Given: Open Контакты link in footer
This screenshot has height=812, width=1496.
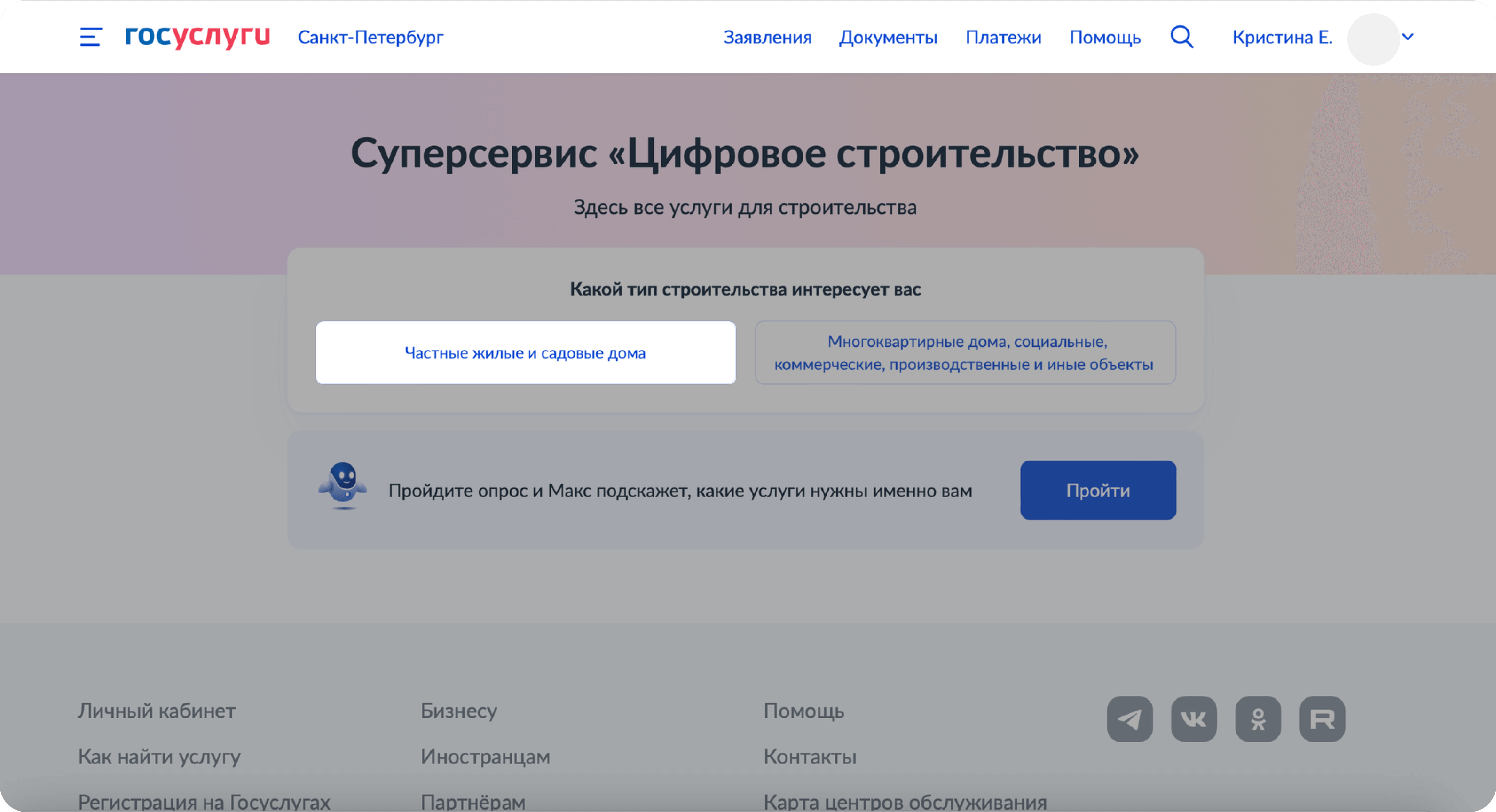Looking at the screenshot, I should 810,756.
